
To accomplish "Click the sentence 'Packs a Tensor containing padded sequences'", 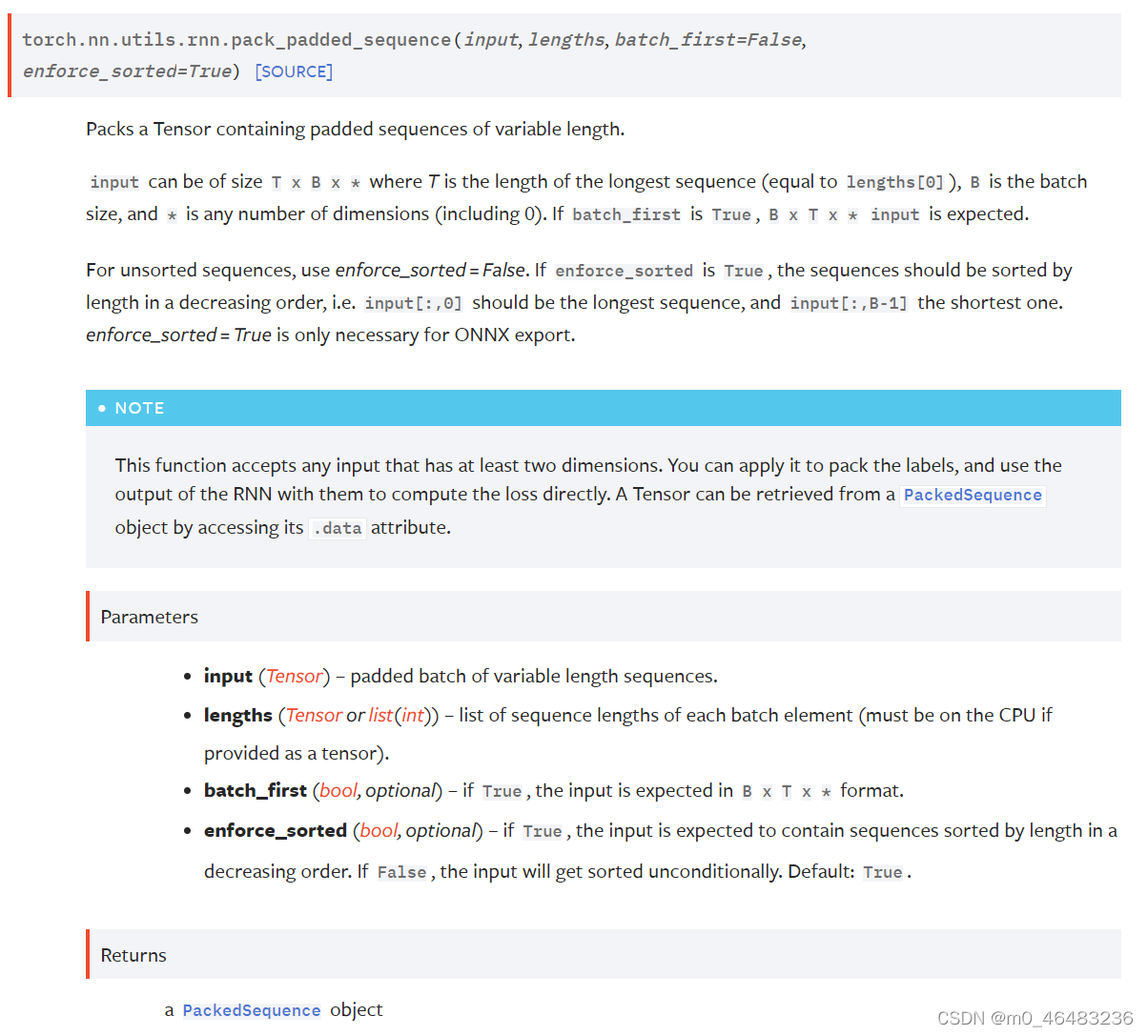I will (x=355, y=129).
